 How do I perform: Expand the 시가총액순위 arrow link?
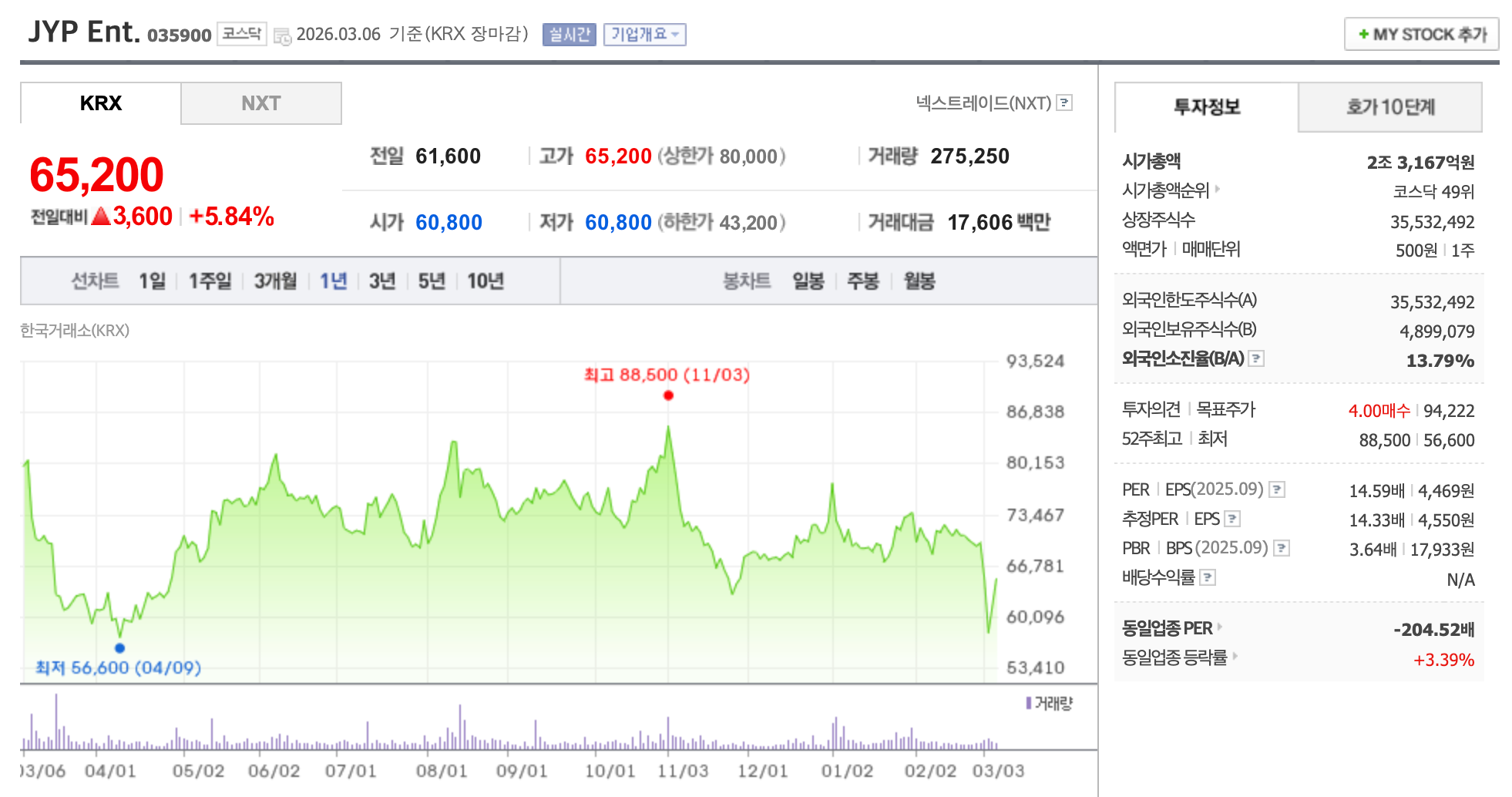pos(1218,188)
